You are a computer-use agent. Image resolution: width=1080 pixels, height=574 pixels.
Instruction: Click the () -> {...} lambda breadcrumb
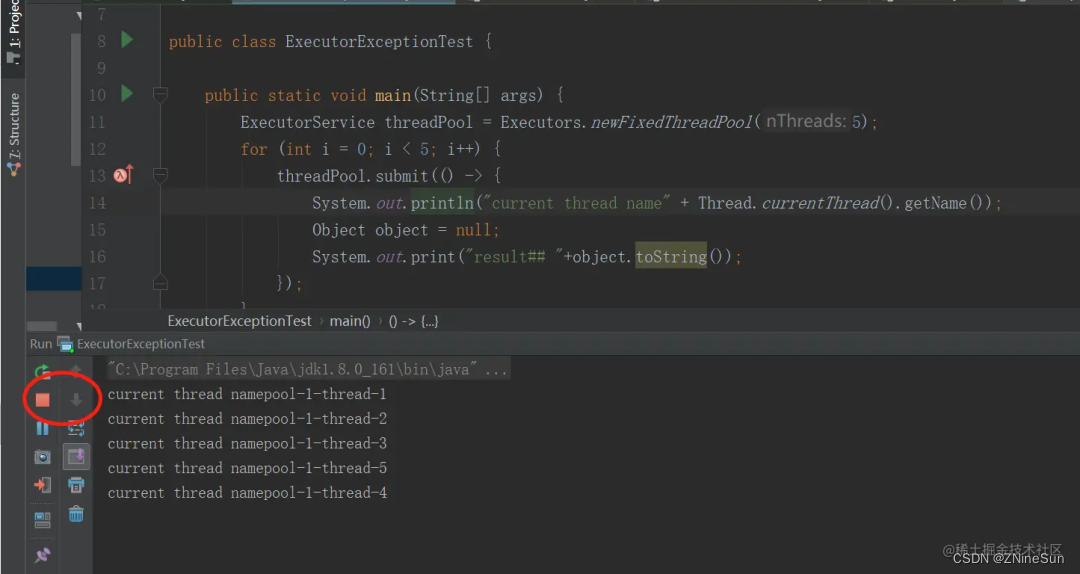click(413, 321)
